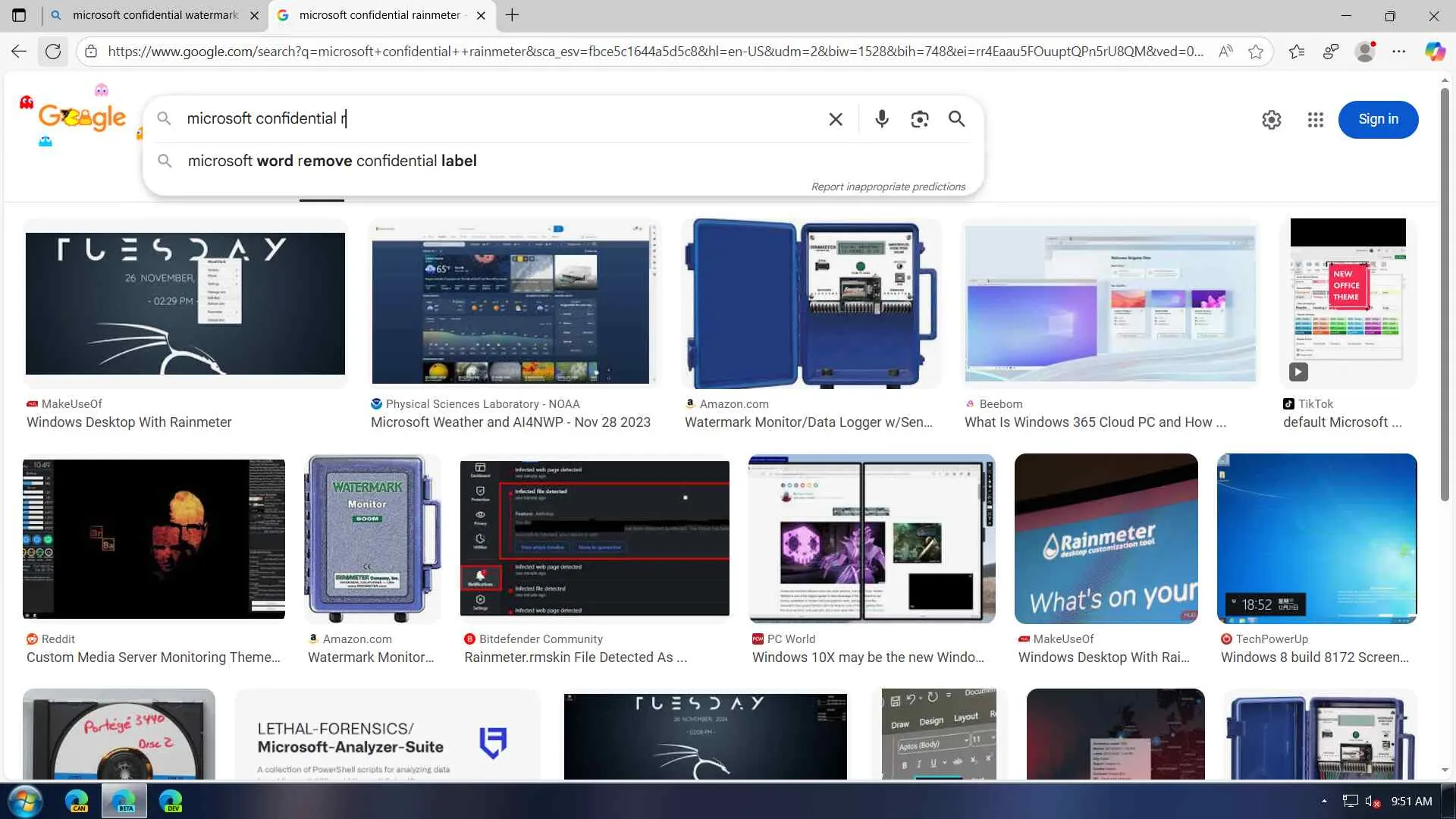Open the Google apps grid
The image size is (1456, 819).
[1315, 120]
